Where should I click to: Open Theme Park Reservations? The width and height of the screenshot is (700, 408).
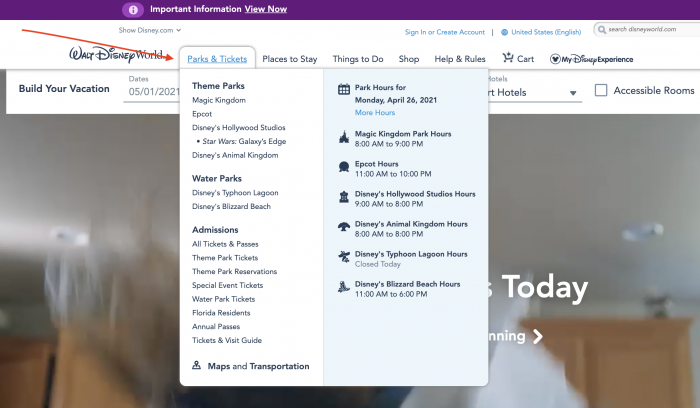[234, 271]
